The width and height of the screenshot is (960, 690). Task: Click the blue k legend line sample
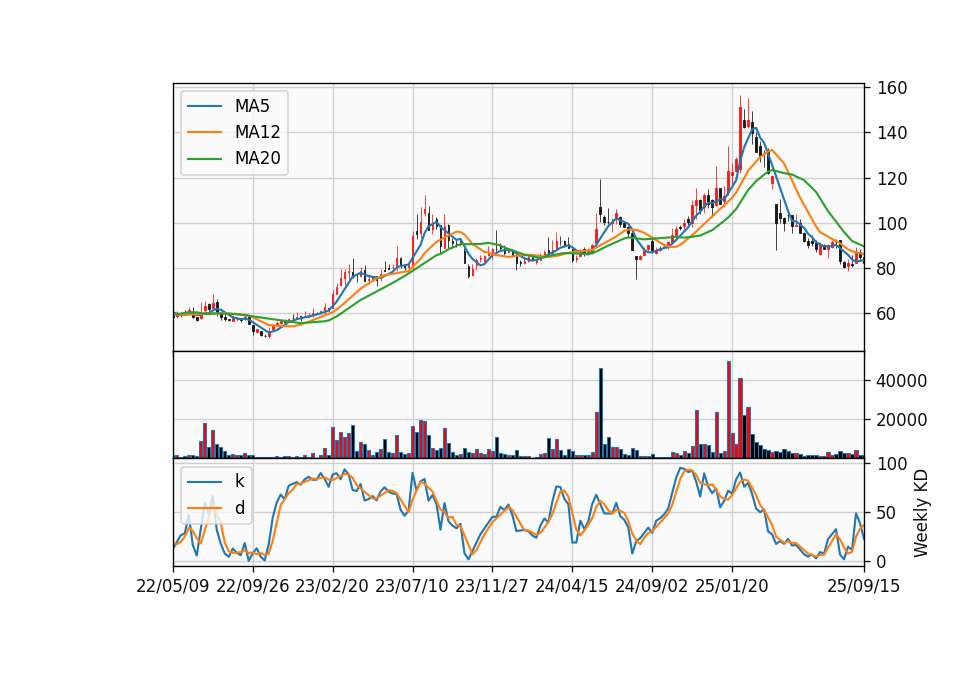[204, 481]
